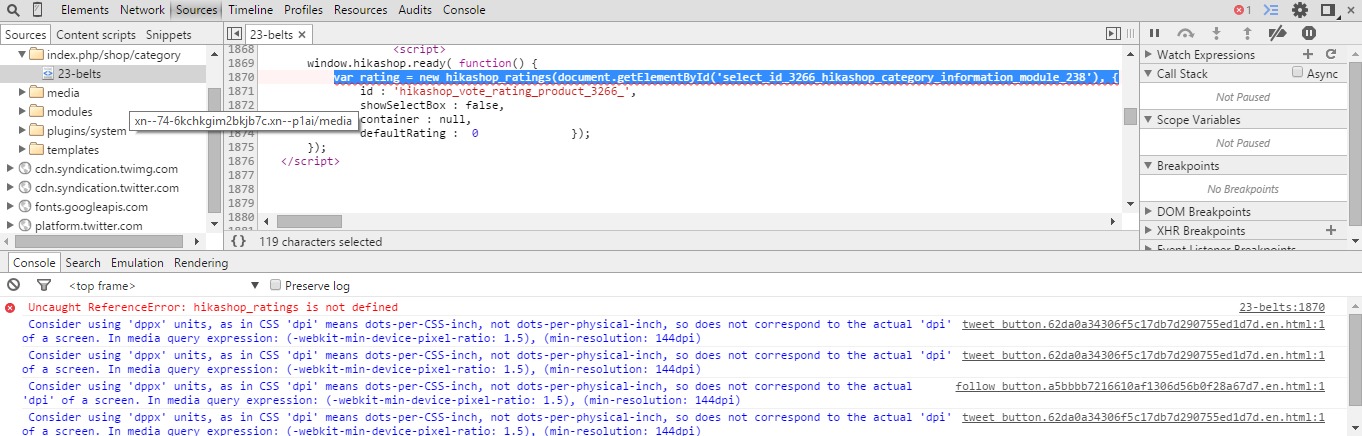The width and height of the screenshot is (1362, 436).
Task: Open the Rendering drawer tab
Action: (x=201, y=263)
